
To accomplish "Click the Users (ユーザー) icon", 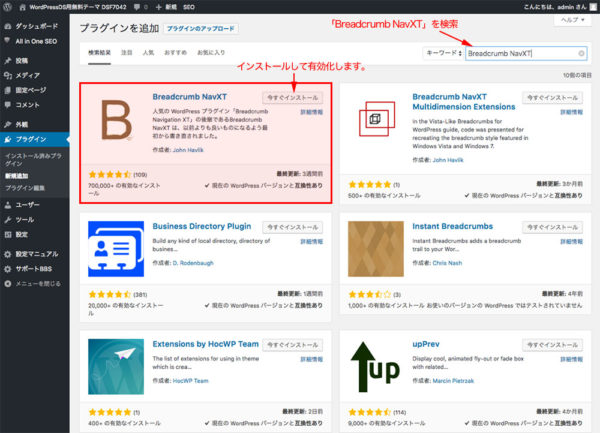I will [8, 205].
